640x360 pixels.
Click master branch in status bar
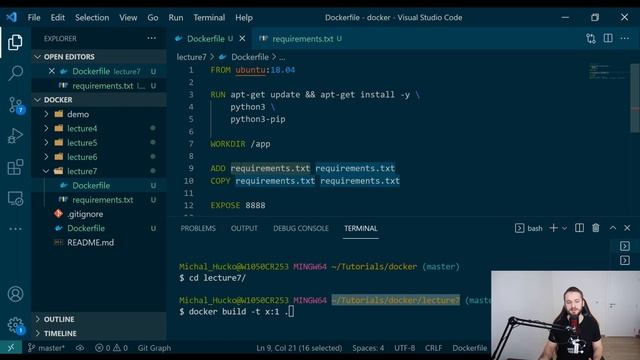coord(46,348)
